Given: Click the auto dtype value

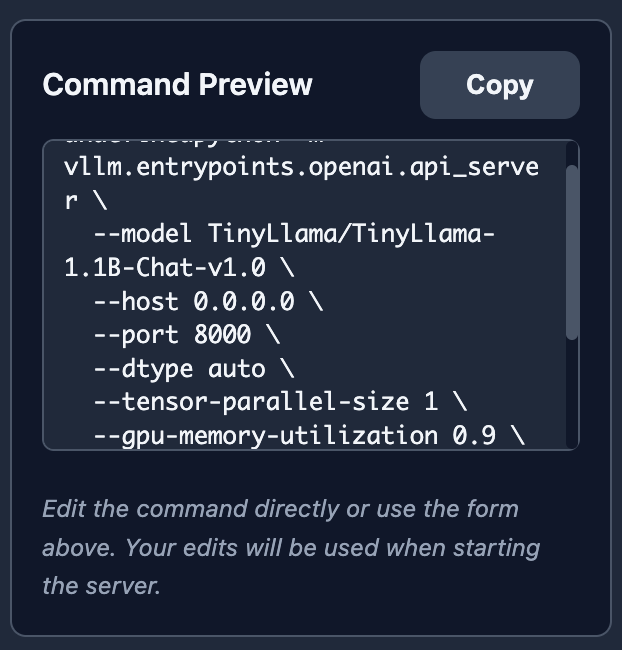Looking at the screenshot, I should (236, 369).
